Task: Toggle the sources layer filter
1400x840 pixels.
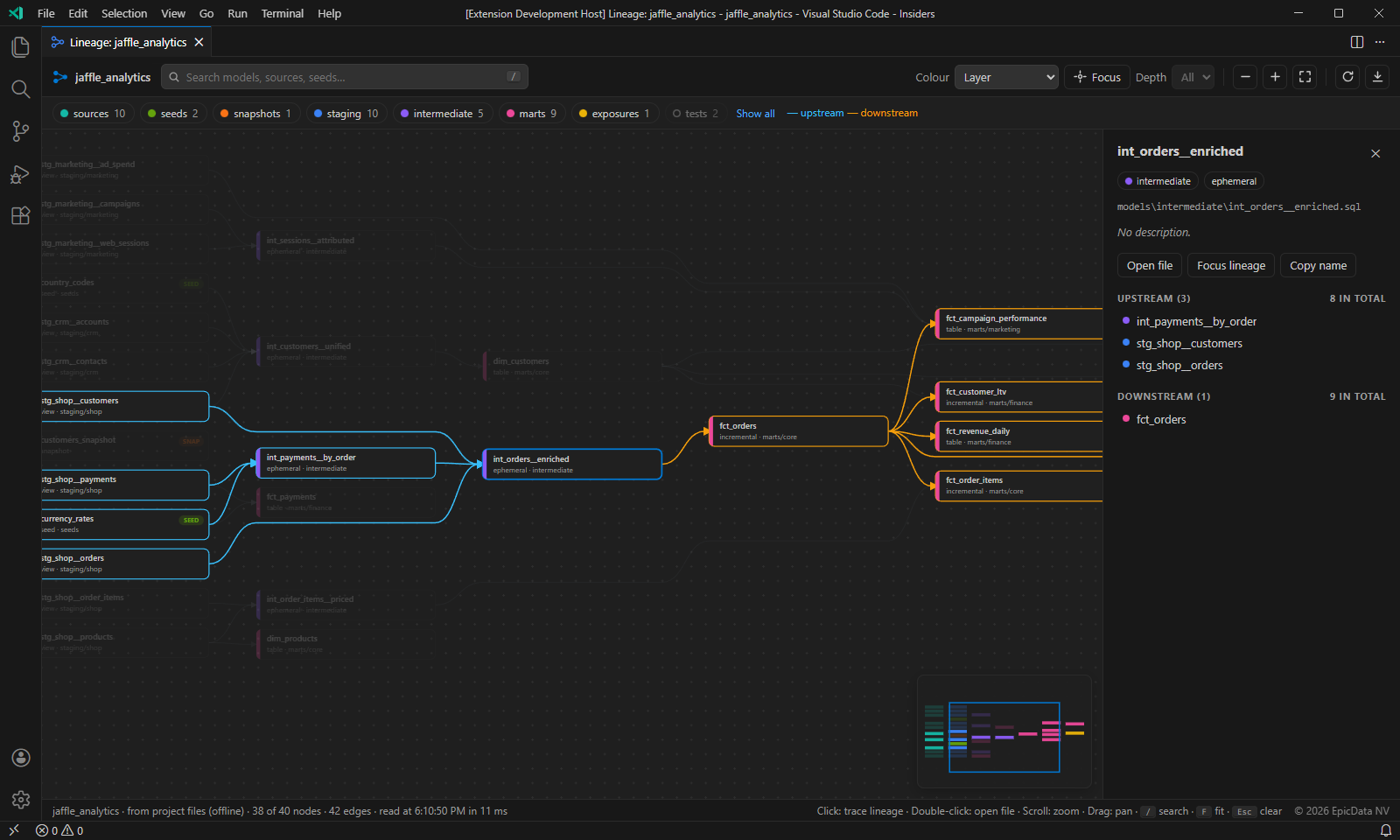Action: (x=93, y=114)
